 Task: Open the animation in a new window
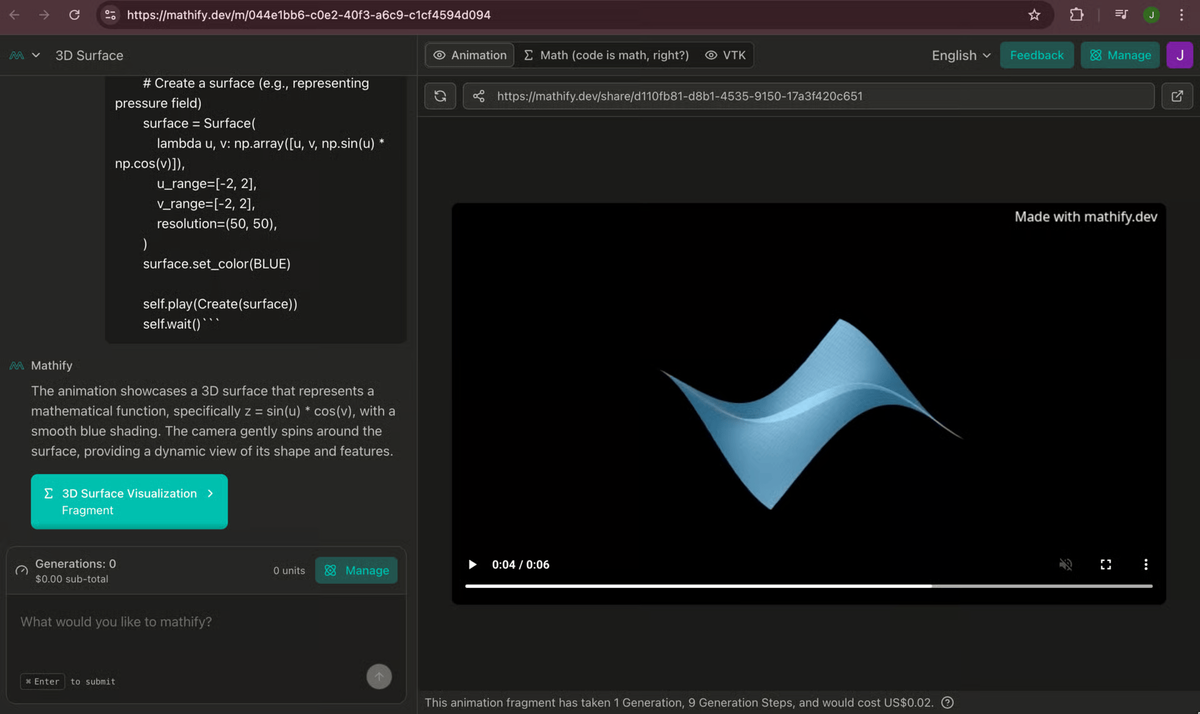pos(1177,96)
